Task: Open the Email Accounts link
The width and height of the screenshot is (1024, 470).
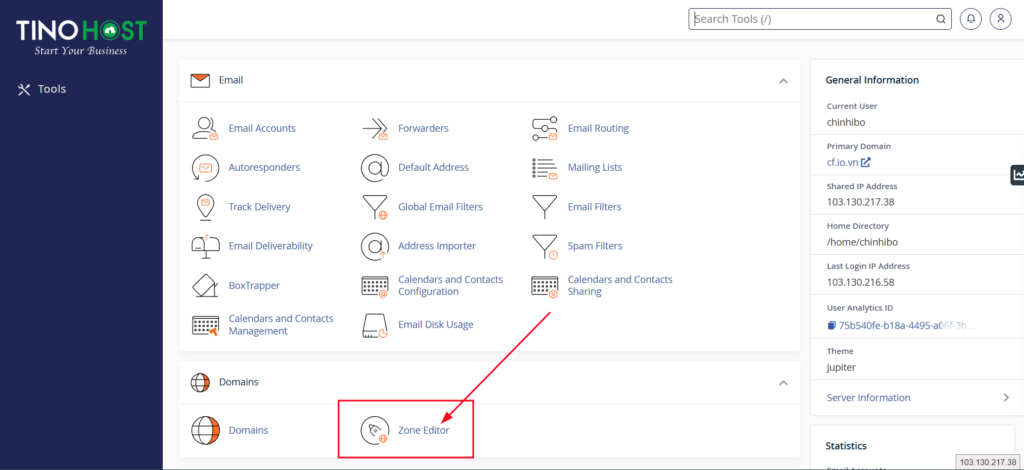Action: click(262, 128)
